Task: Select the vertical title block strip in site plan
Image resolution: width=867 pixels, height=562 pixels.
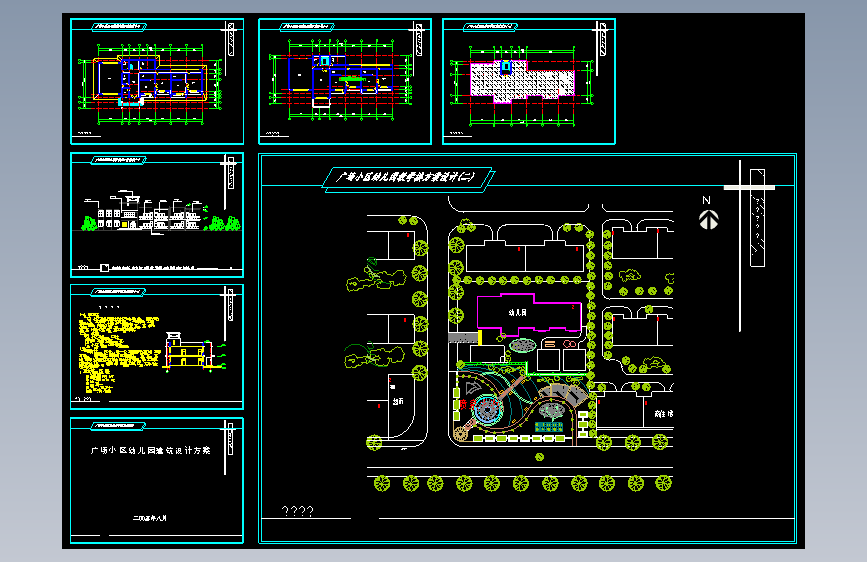Action: [x=758, y=218]
